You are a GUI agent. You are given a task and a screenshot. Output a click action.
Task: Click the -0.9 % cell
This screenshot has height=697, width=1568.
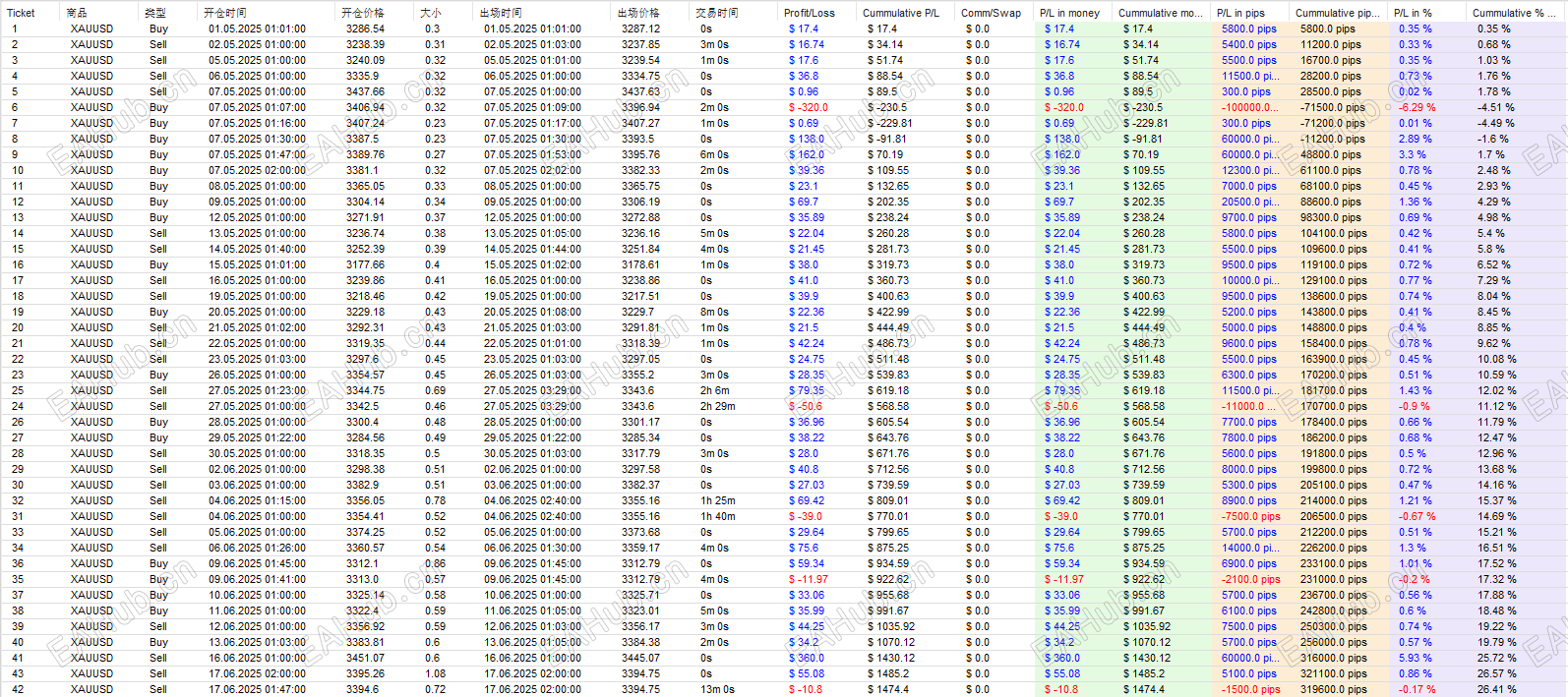(x=1415, y=406)
